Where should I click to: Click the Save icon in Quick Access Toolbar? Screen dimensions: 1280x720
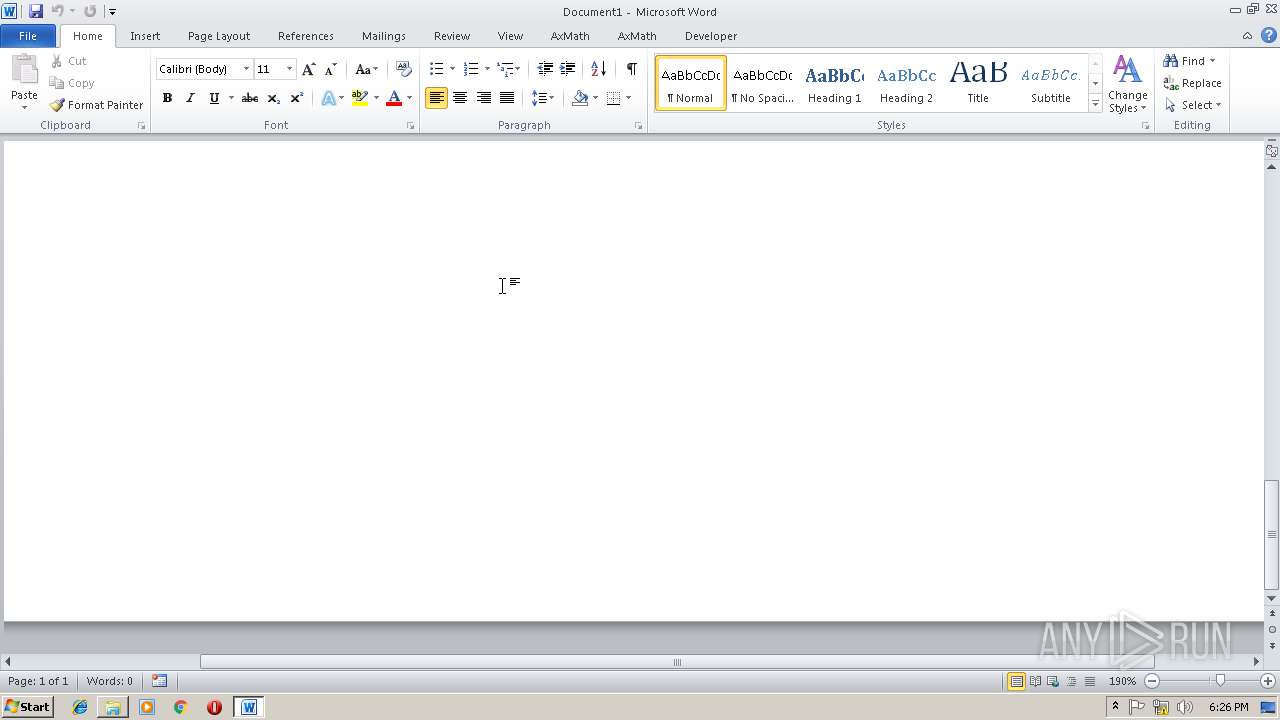36,11
